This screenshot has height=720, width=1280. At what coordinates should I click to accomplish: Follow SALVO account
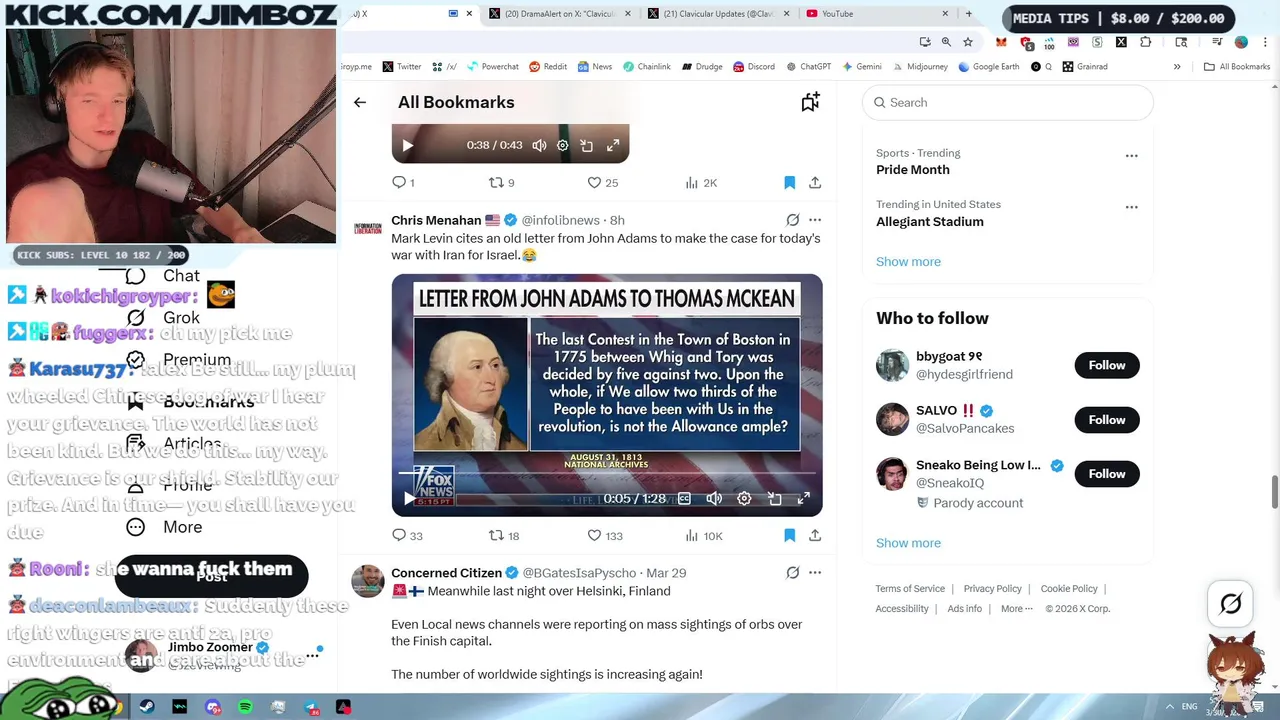coord(1107,420)
